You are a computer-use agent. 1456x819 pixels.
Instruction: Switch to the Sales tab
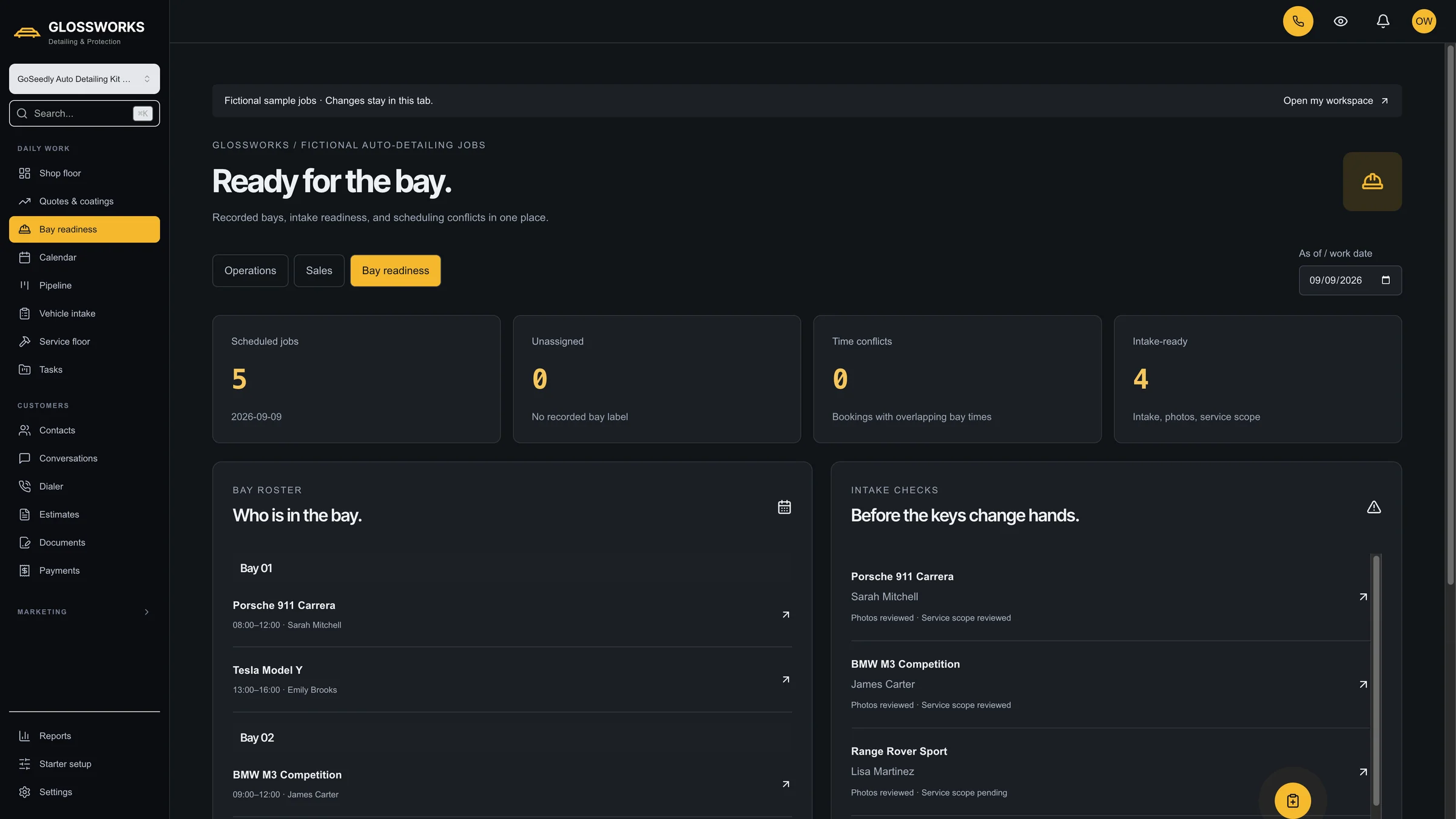point(319,271)
